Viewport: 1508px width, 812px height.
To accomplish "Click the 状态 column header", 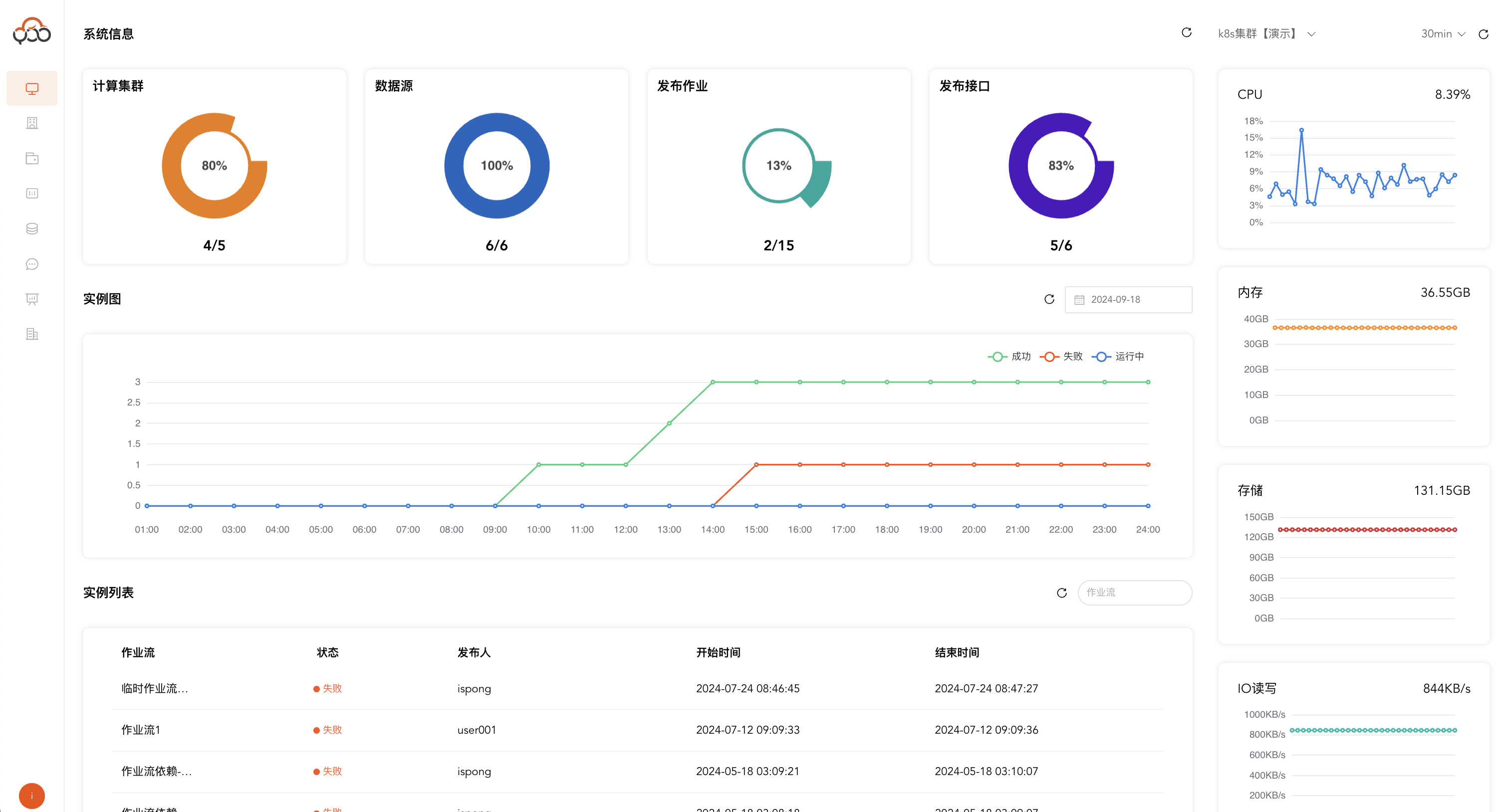I will coord(327,652).
